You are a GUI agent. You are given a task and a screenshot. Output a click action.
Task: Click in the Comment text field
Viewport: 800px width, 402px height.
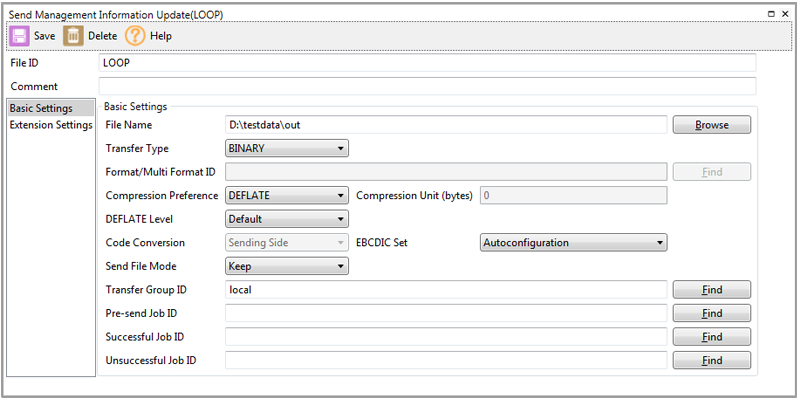428,87
